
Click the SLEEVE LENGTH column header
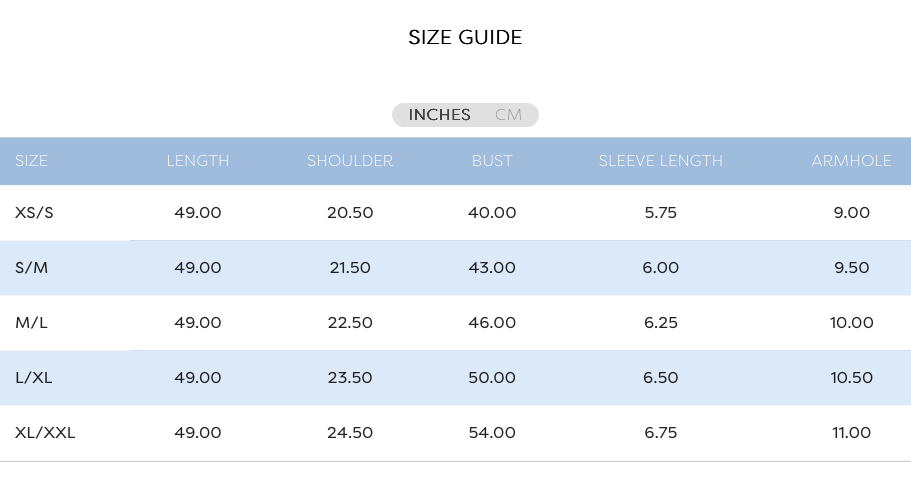click(661, 161)
